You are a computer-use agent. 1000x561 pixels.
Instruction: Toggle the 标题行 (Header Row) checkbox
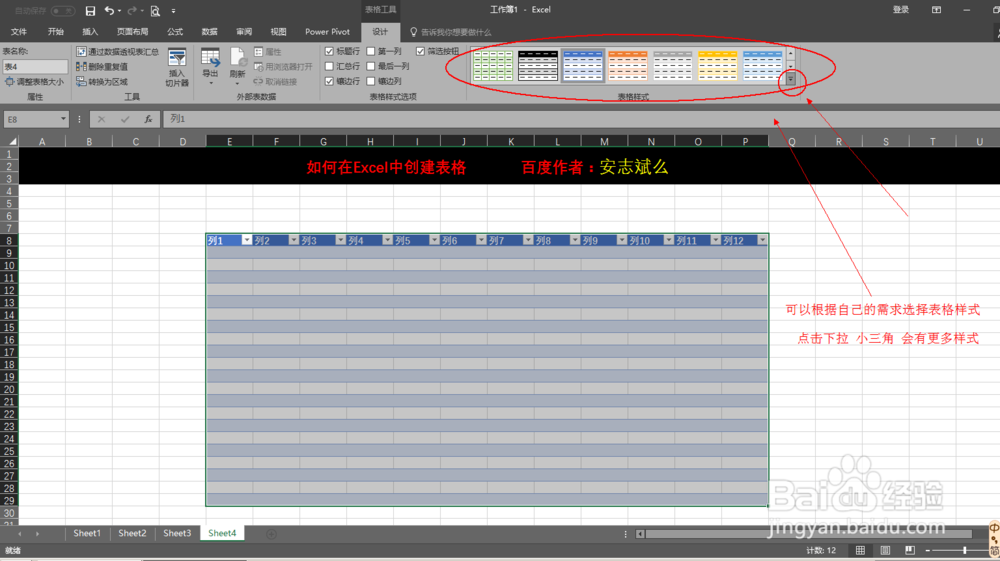coord(329,51)
